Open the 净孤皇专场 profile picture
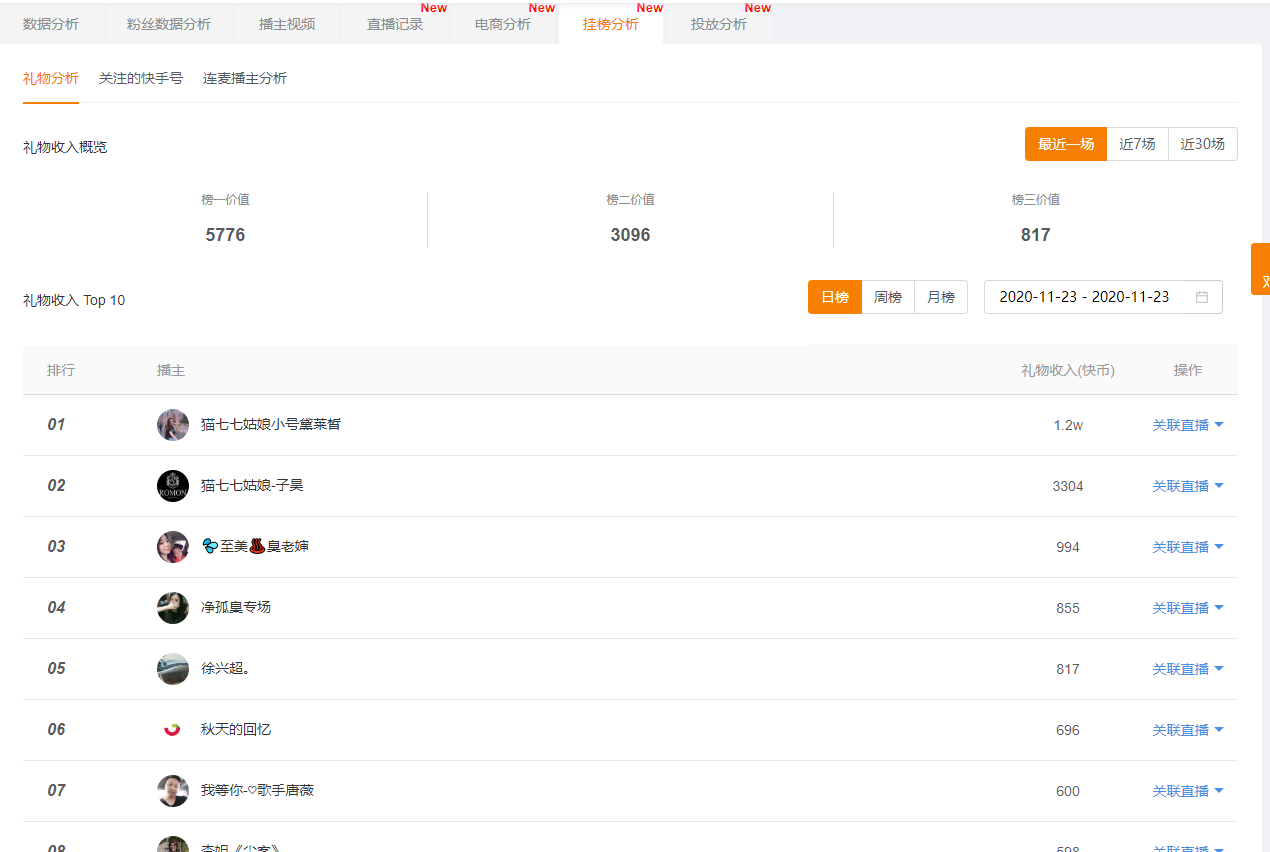1270x852 pixels. pyautogui.click(x=172, y=607)
